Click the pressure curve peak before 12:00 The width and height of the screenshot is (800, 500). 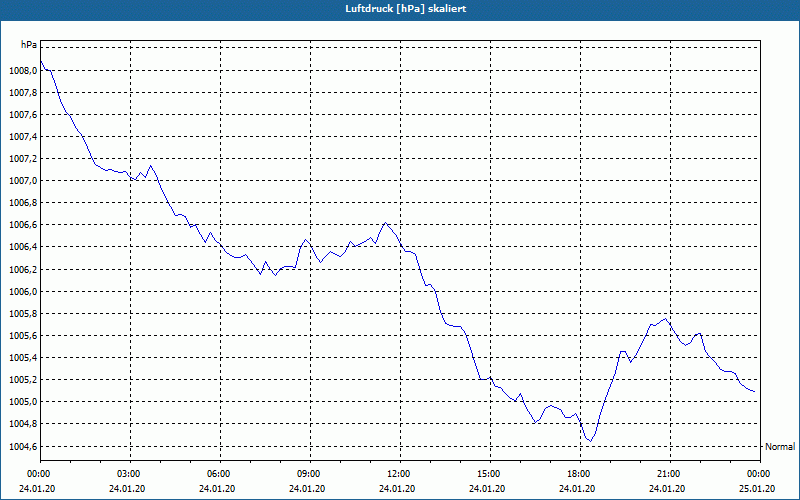385,223
